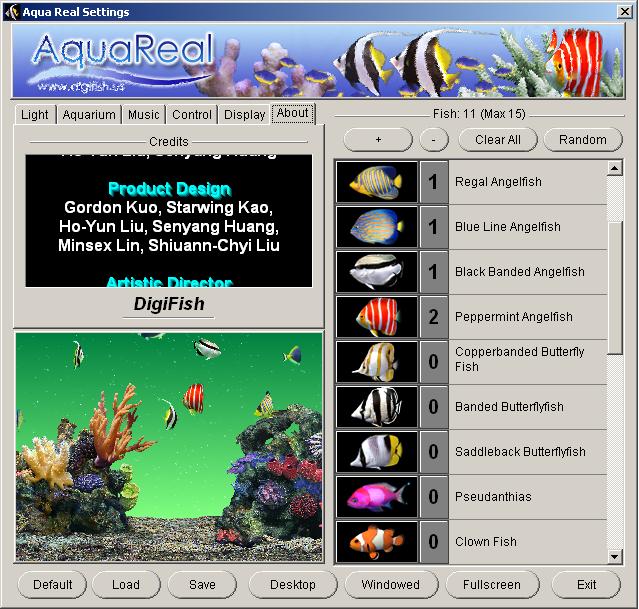639x609 pixels.
Task: Click the AquaReal banner image
Action: click(x=318, y=60)
